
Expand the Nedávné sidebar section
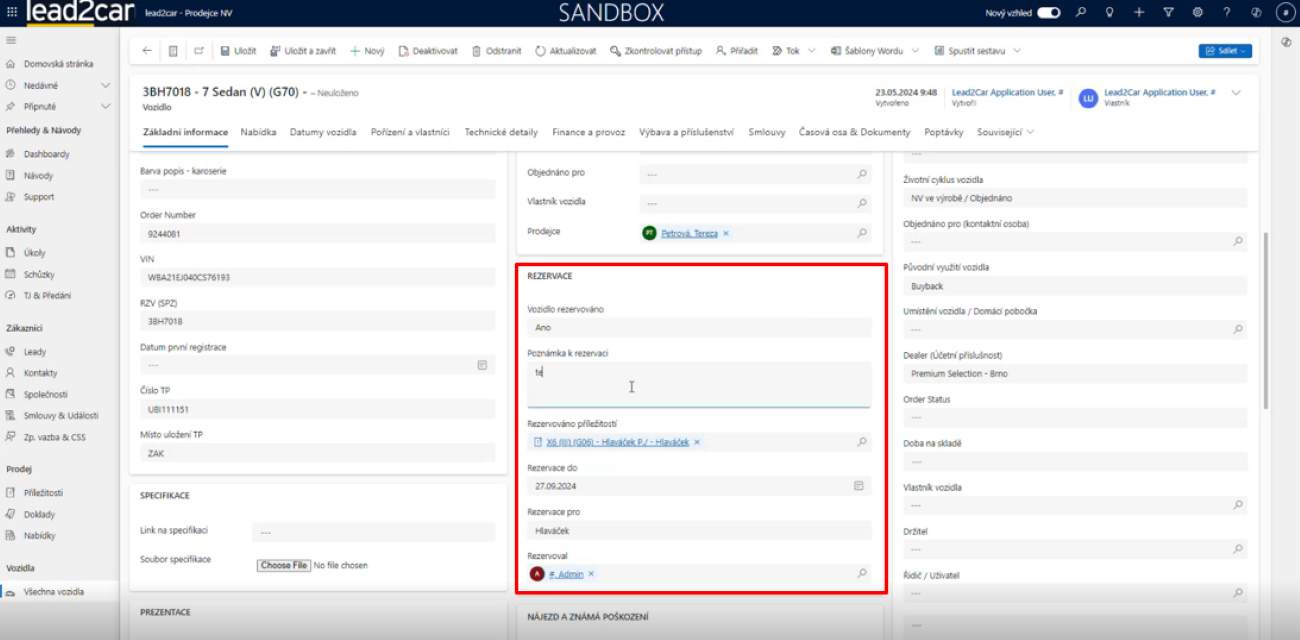105,85
